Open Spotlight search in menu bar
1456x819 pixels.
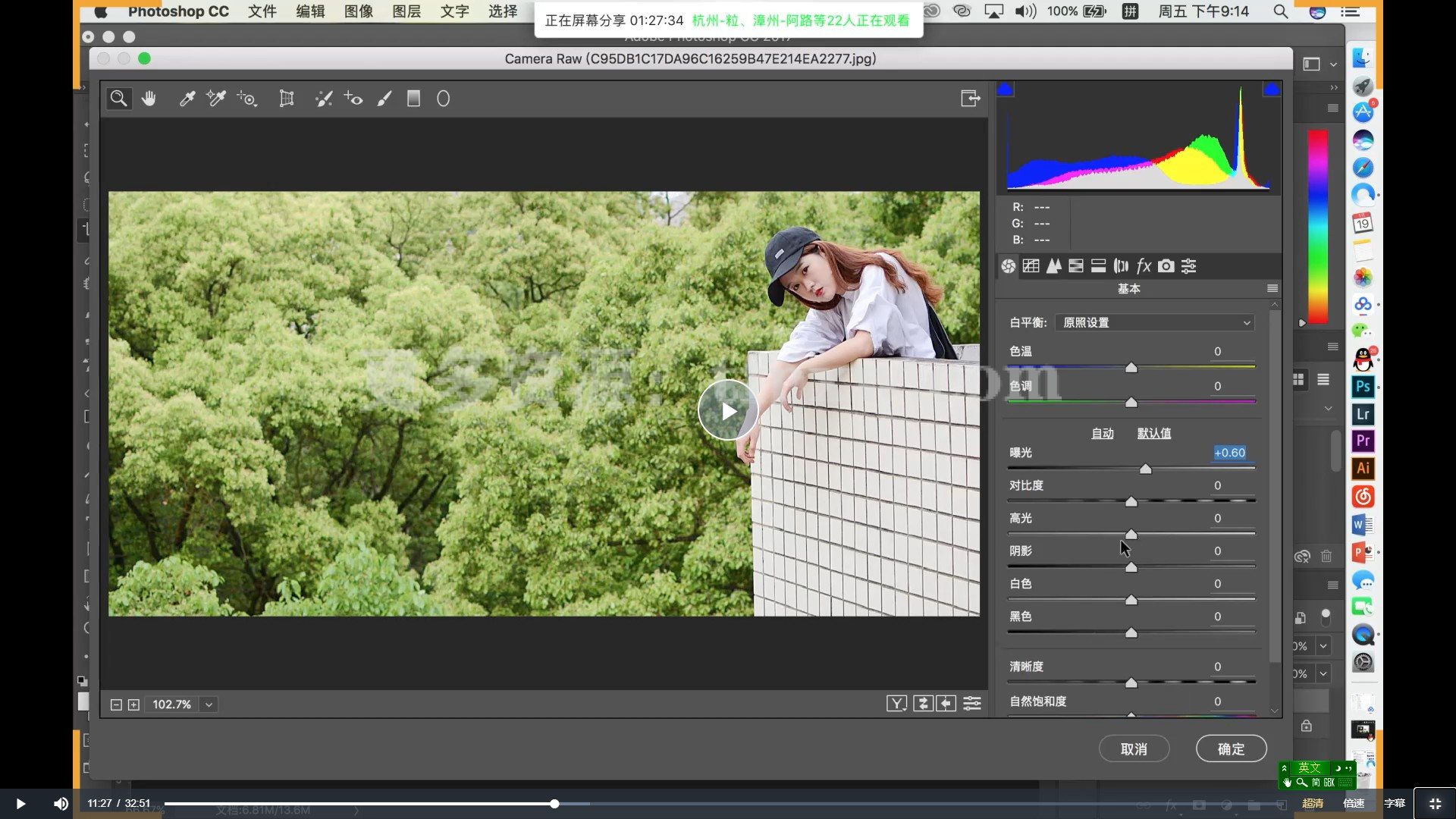point(1280,11)
